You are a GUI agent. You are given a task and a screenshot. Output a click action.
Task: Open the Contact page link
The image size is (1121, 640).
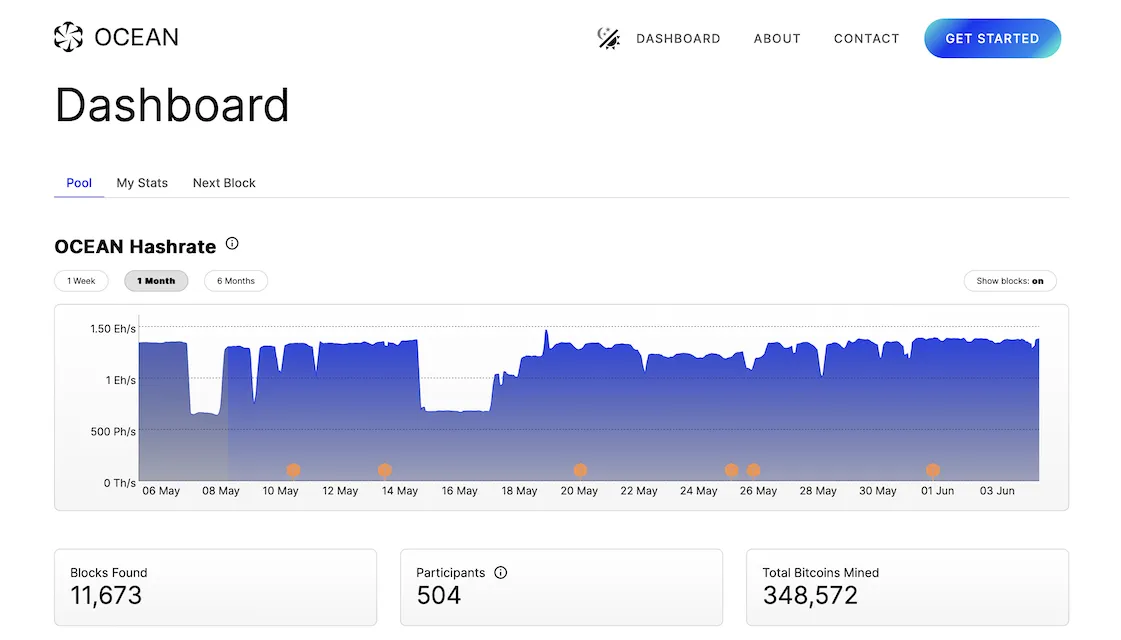coord(866,39)
